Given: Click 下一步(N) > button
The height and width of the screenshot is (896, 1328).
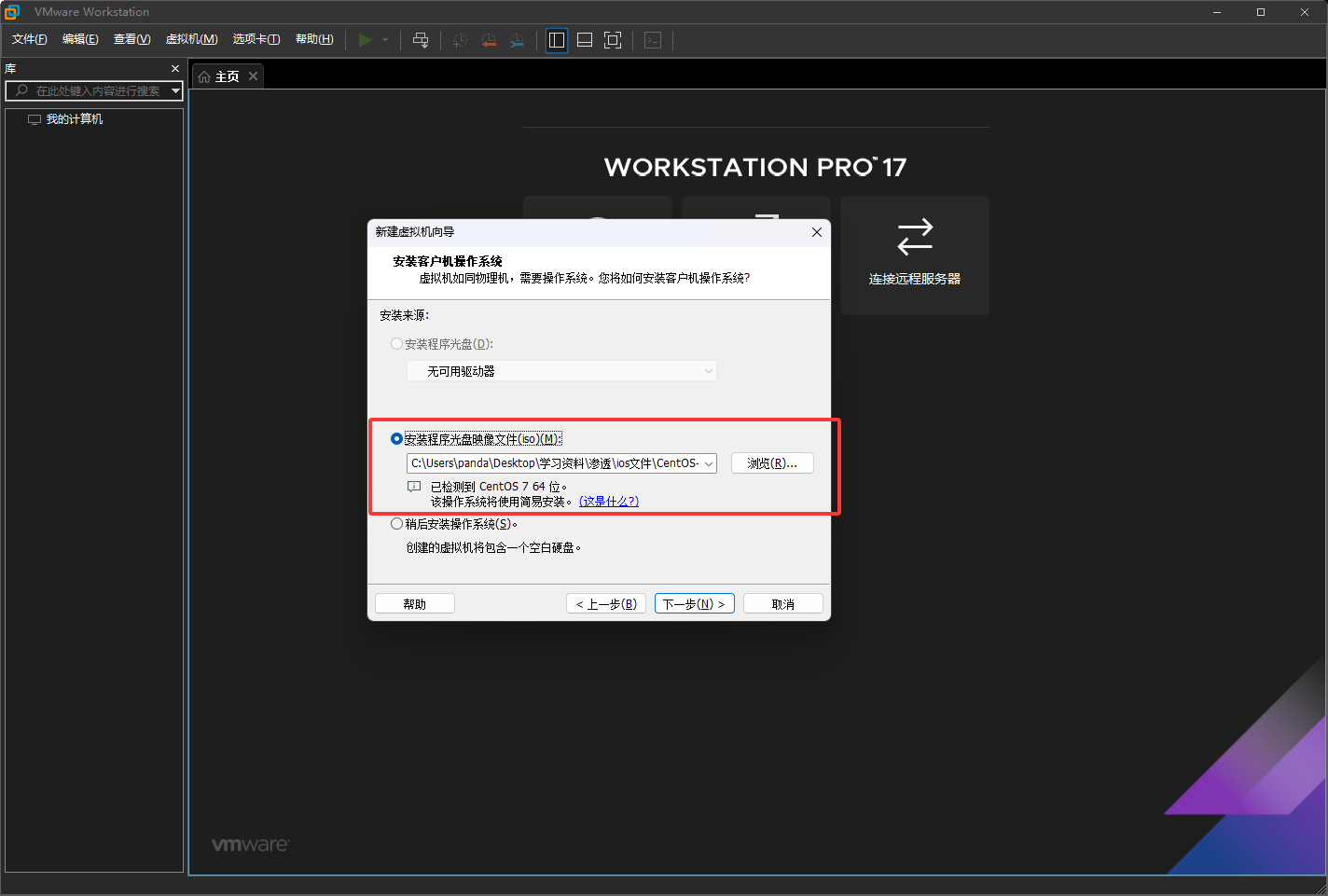Looking at the screenshot, I should [x=695, y=604].
